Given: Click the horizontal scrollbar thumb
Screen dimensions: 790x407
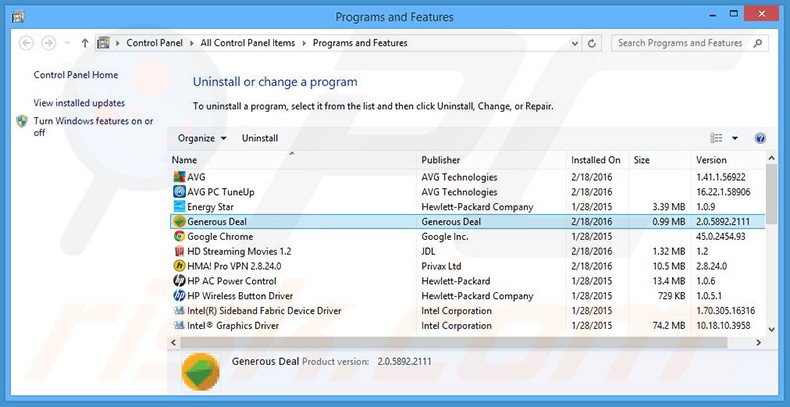Looking at the screenshot, I should (453, 343).
